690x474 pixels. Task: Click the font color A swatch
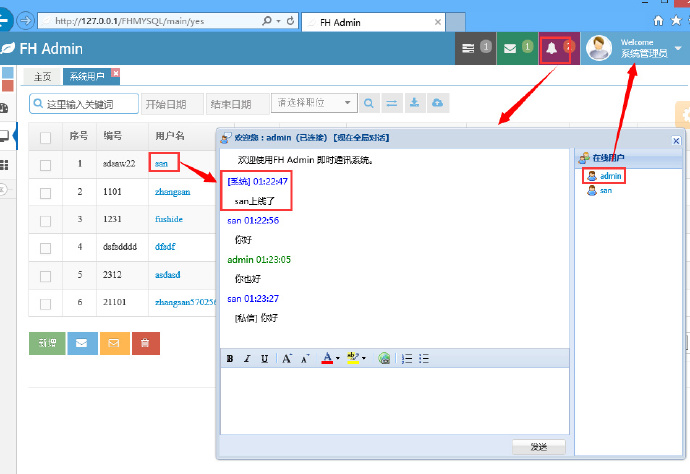[x=327, y=358]
